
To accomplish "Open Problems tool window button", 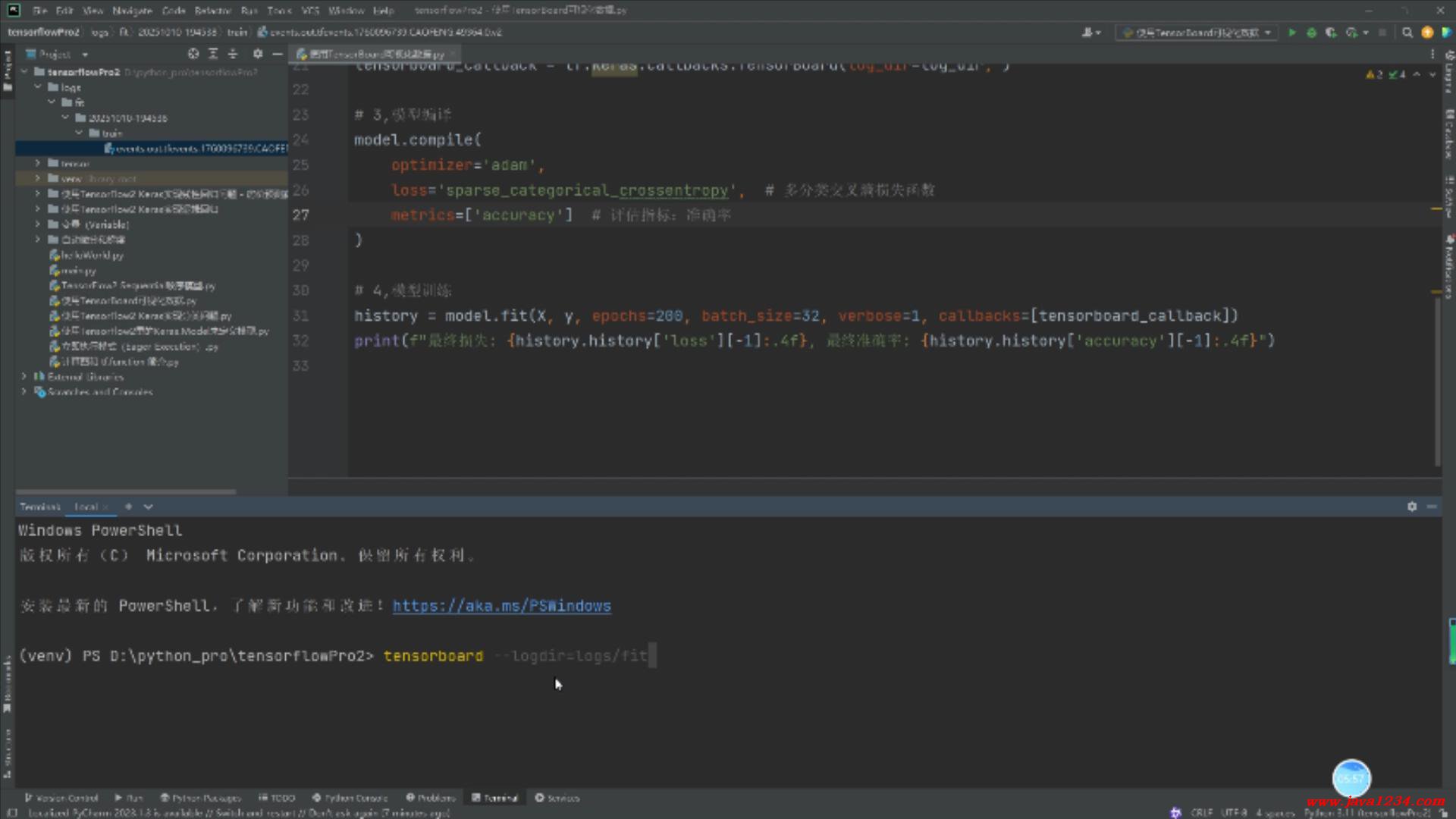I will [x=431, y=798].
